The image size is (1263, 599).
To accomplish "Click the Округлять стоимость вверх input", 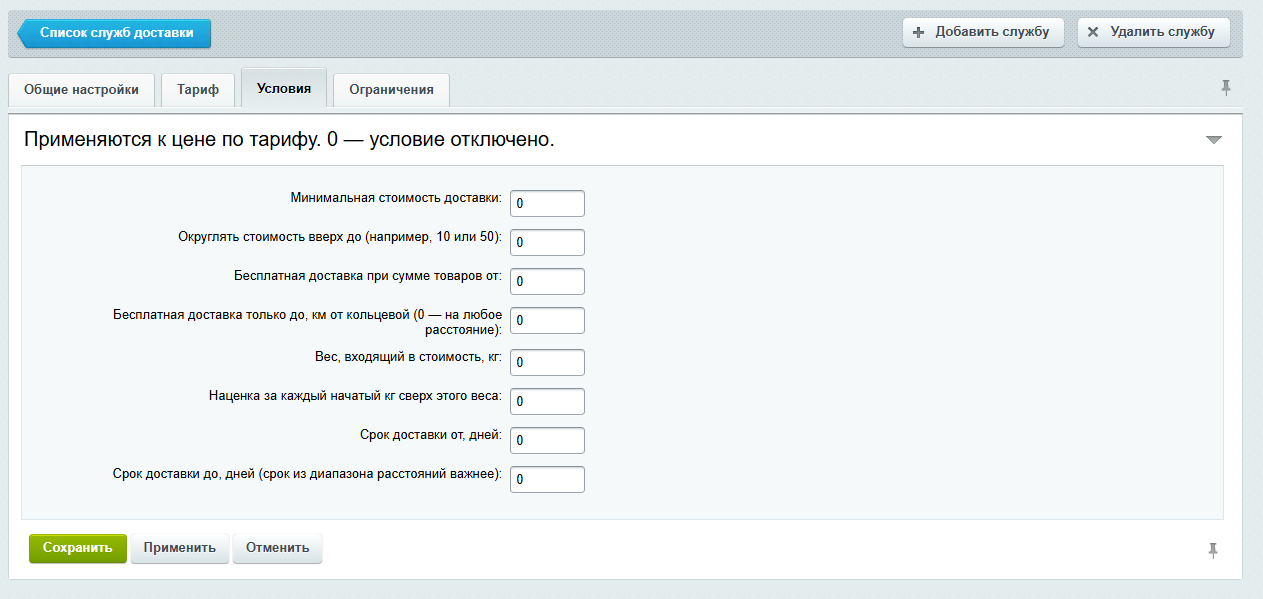I will 547,242.
